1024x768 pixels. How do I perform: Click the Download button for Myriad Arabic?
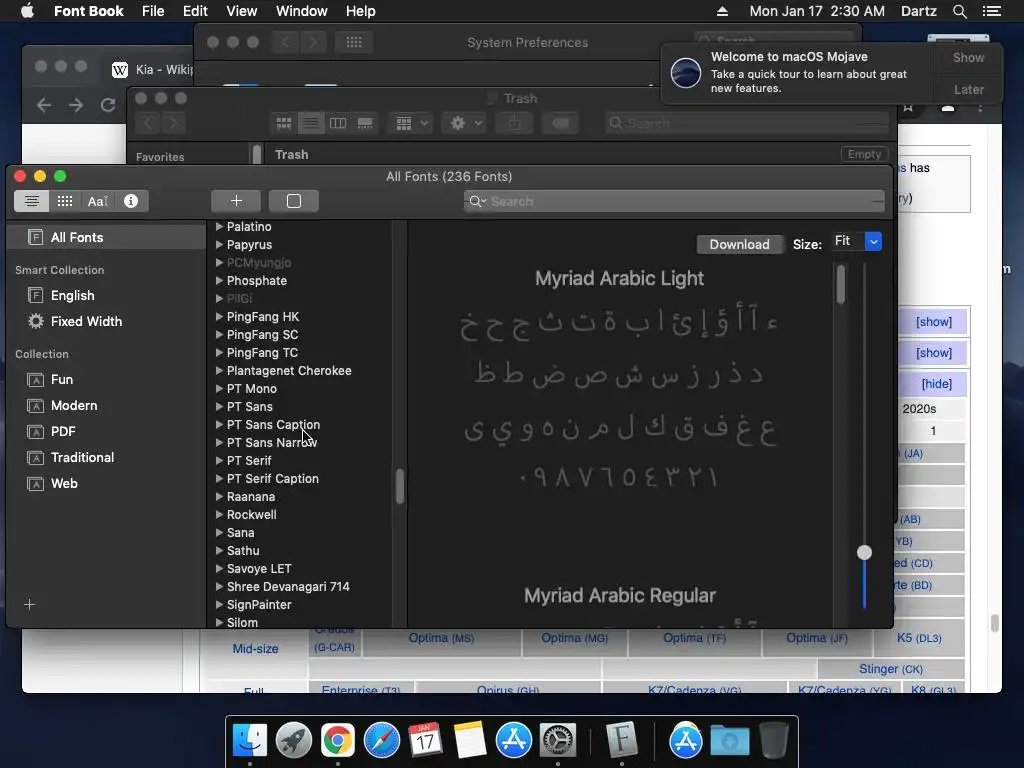coord(739,244)
